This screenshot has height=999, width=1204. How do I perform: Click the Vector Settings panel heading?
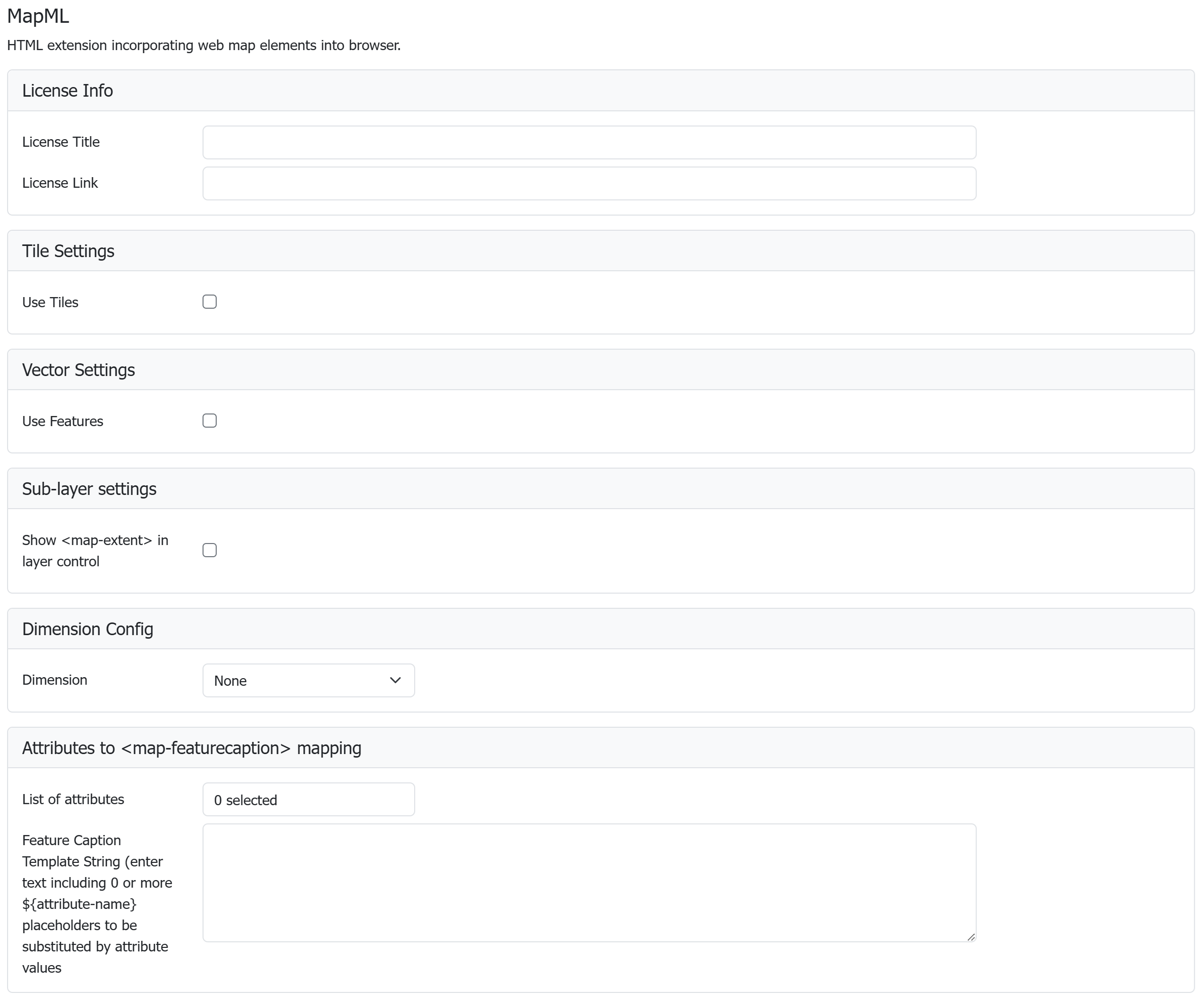(x=78, y=370)
